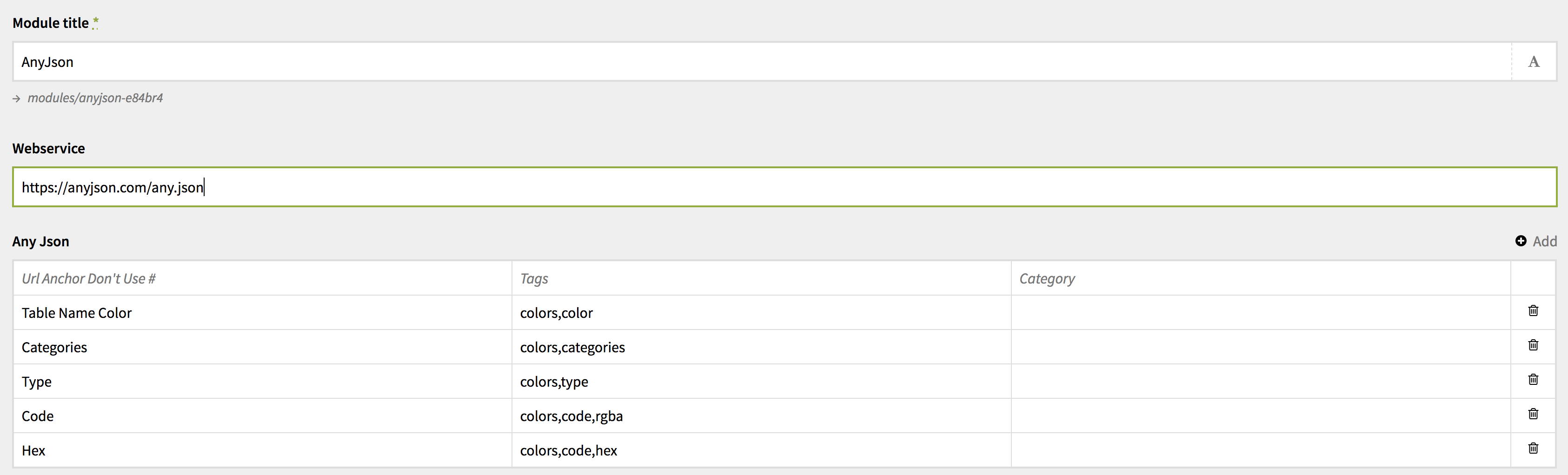This screenshot has width=1568, height=475.
Task: Delete the Table Name Color row
Action: (1533, 311)
